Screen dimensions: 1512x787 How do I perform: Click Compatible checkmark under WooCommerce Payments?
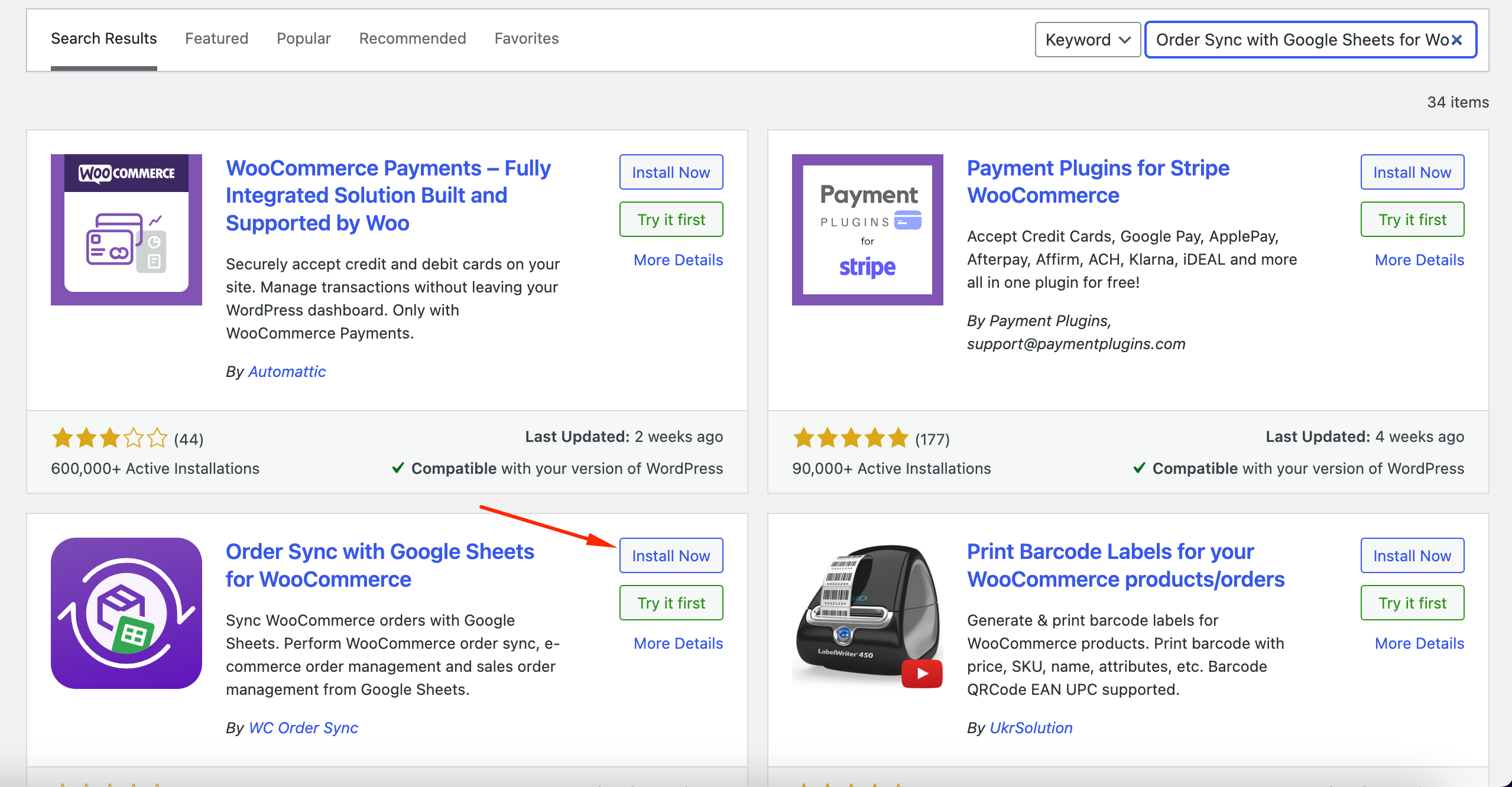(x=398, y=468)
